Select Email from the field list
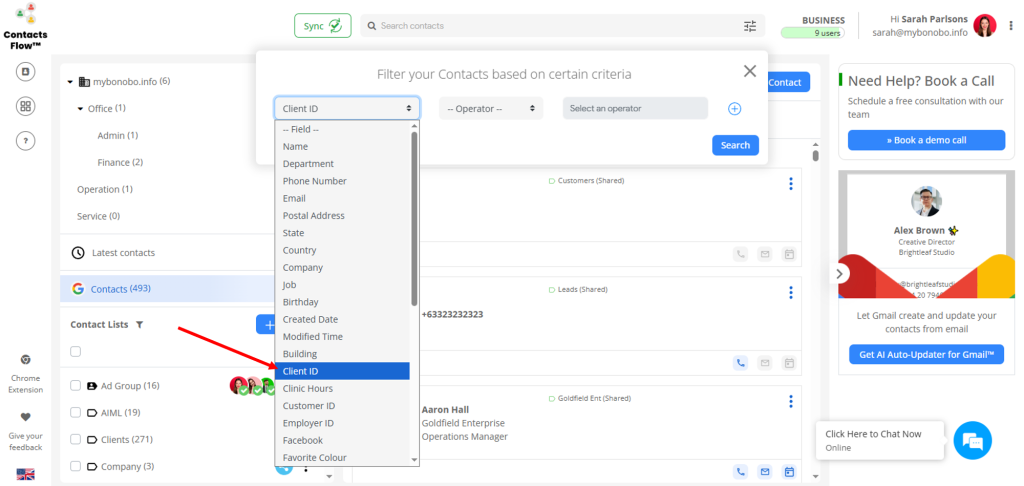This screenshot has height=486, width=1024. [x=294, y=198]
